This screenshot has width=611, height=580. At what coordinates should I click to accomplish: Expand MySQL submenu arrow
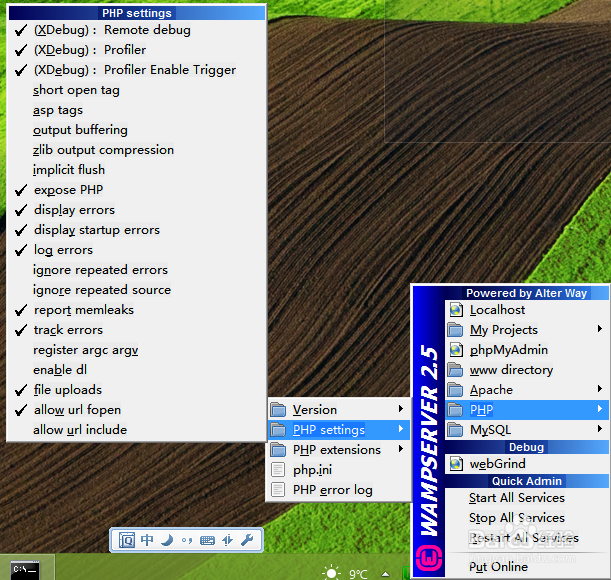[600, 429]
